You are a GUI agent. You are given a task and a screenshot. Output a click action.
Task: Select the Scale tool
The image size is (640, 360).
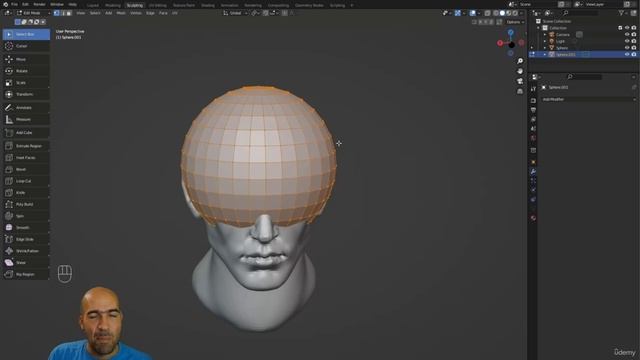point(26,82)
